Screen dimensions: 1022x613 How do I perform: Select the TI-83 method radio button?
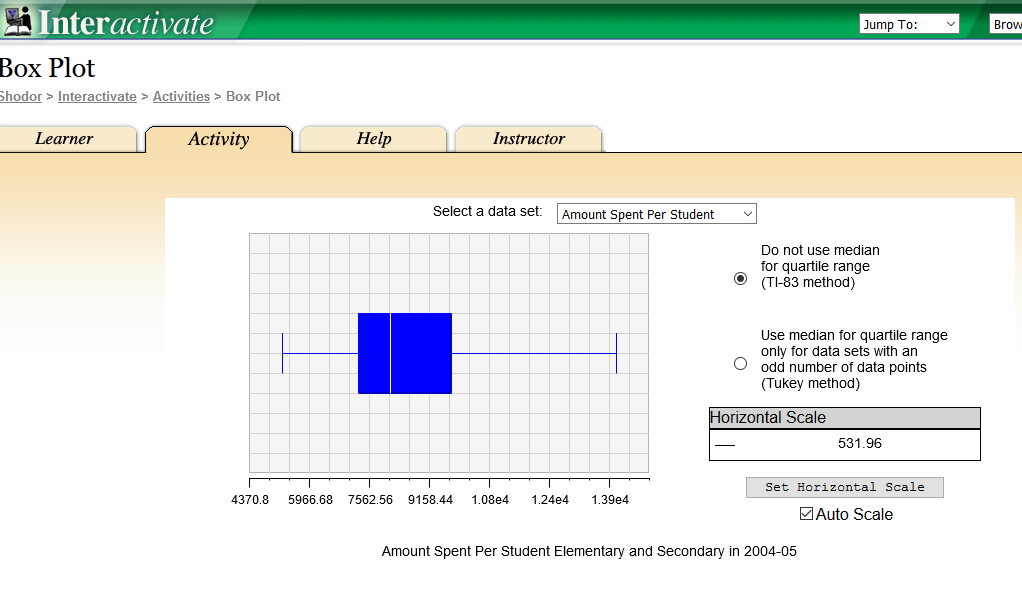(x=740, y=278)
